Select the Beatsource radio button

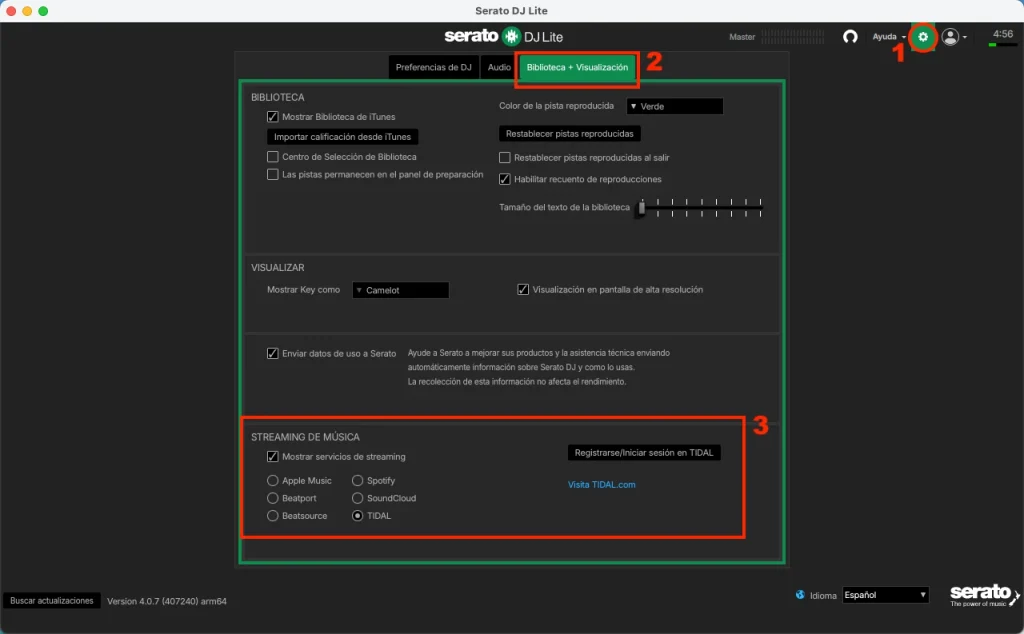click(272, 516)
